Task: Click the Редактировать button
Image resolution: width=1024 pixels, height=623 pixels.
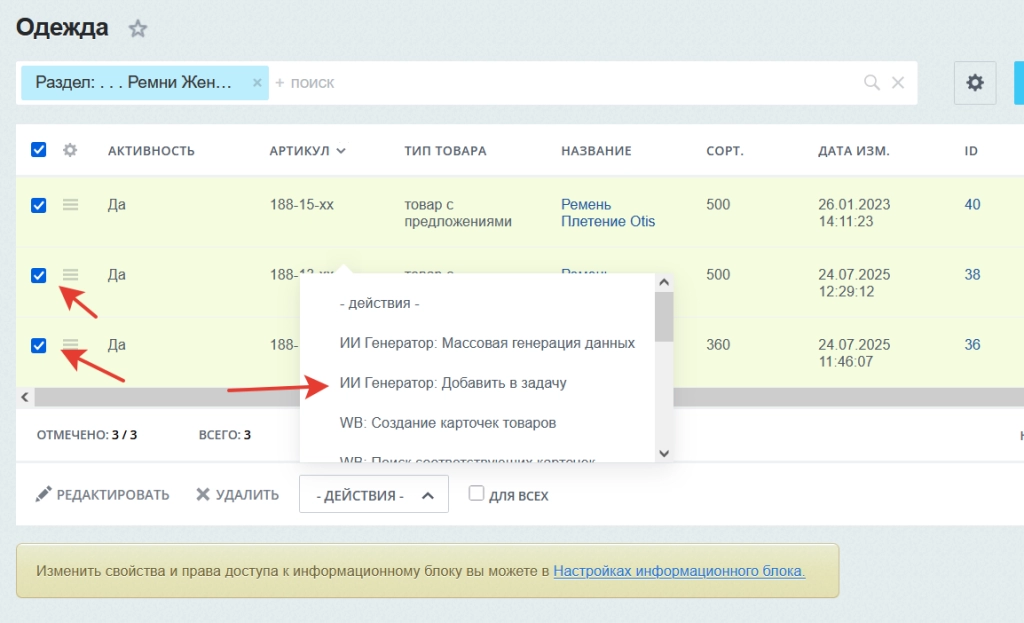Action: [102, 495]
